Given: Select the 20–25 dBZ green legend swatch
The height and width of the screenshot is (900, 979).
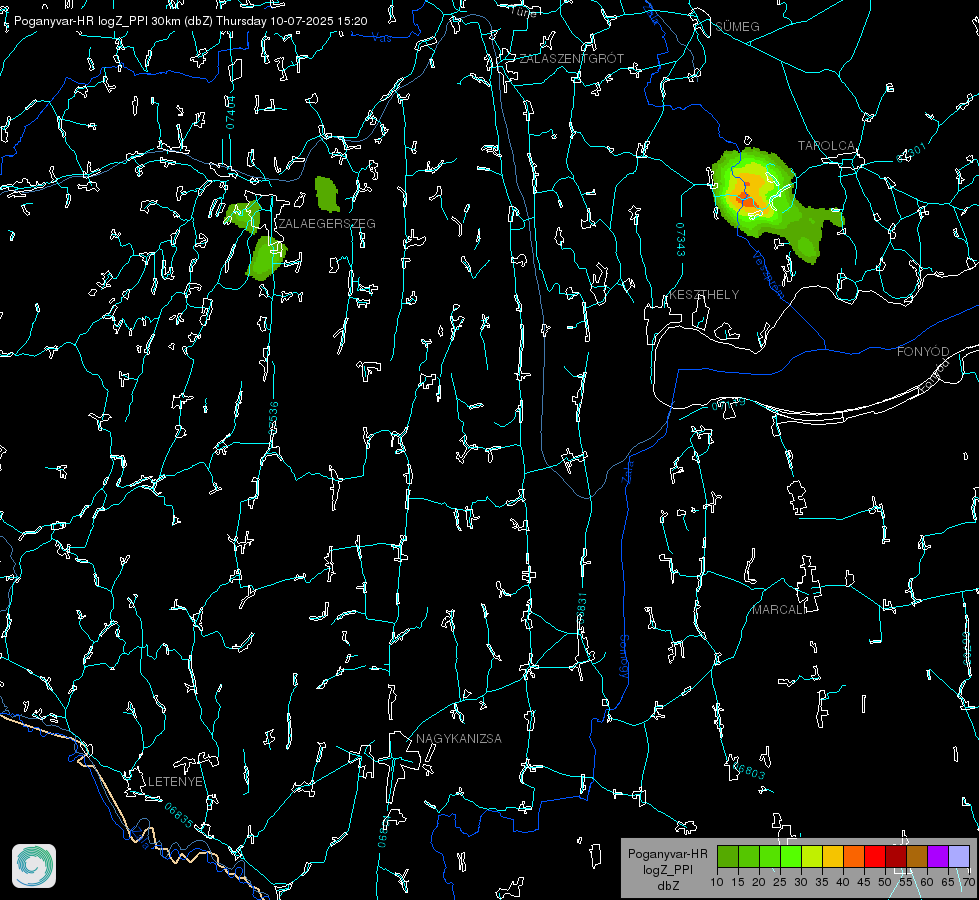Looking at the screenshot, I should tap(770, 856).
